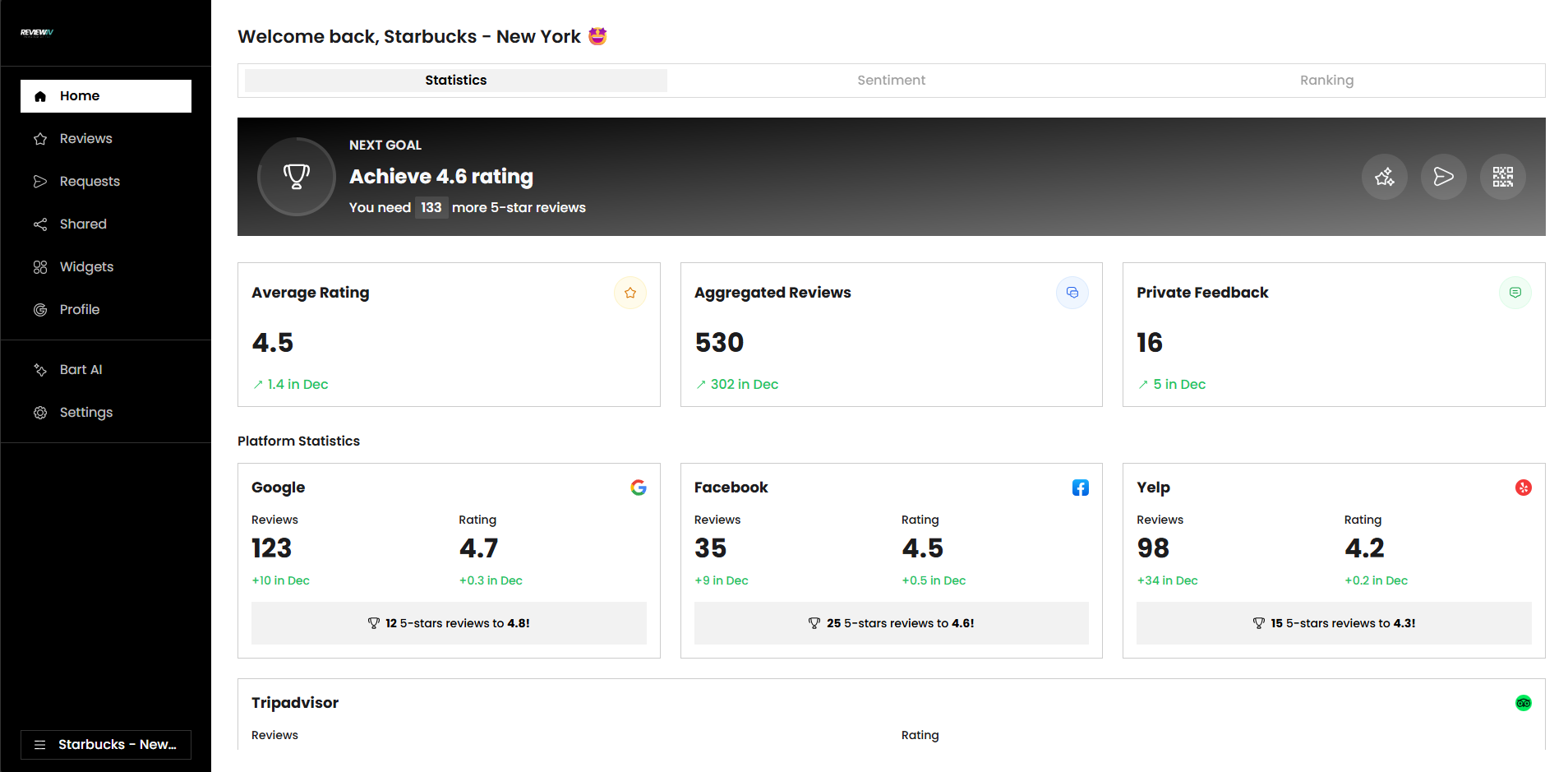The height and width of the screenshot is (772, 1568).
Task: Open Requests from the sidebar
Action: [106, 182]
